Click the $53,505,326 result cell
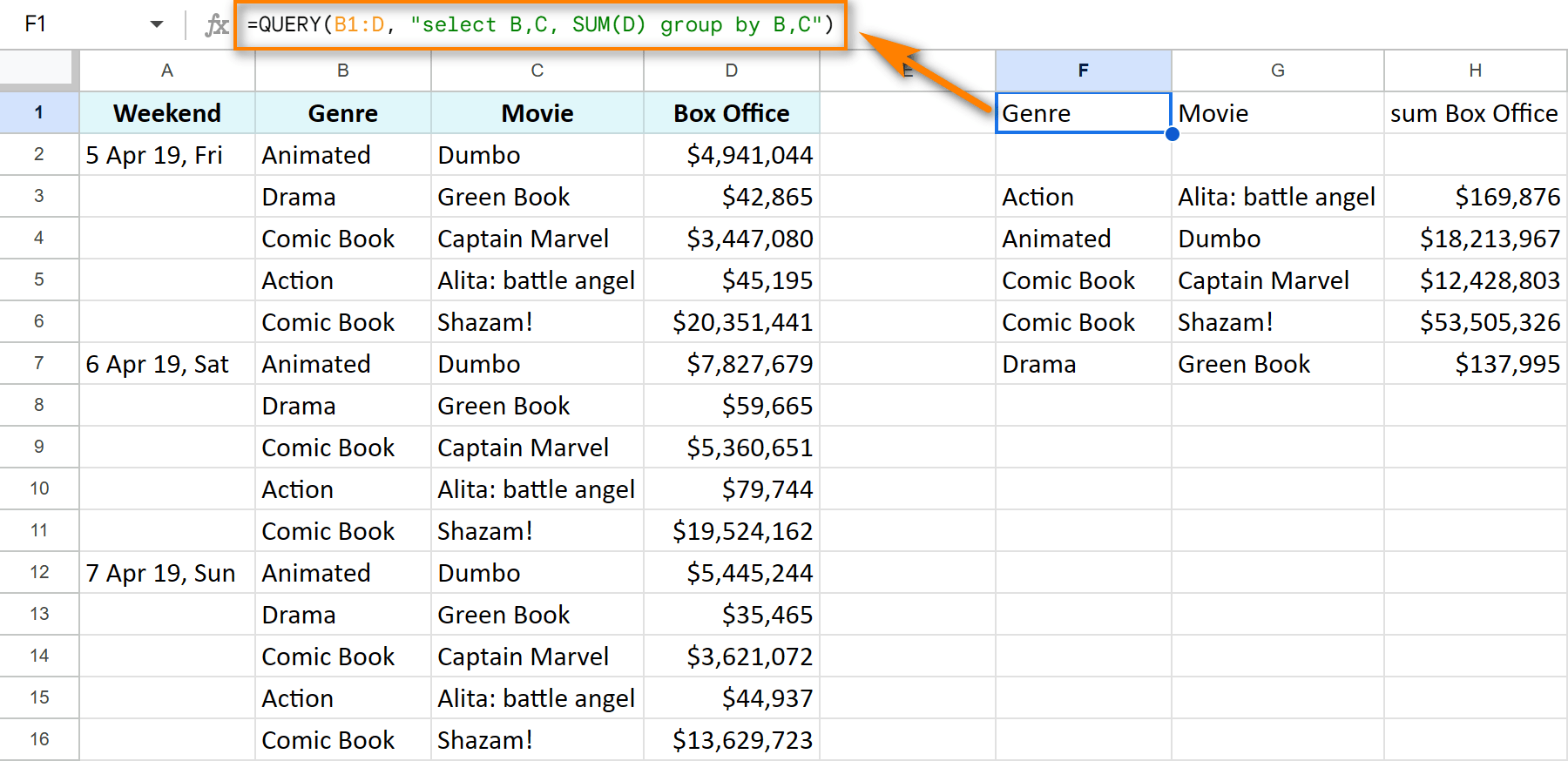Screen dimensions: 1568x761 (x=1476, y=322)
